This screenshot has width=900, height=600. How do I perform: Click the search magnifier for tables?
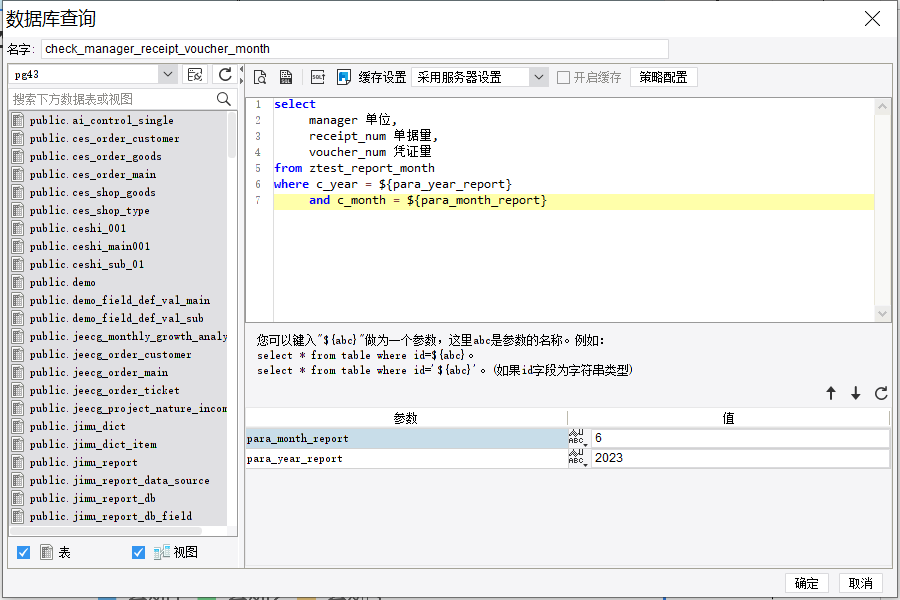click(224, 99)
